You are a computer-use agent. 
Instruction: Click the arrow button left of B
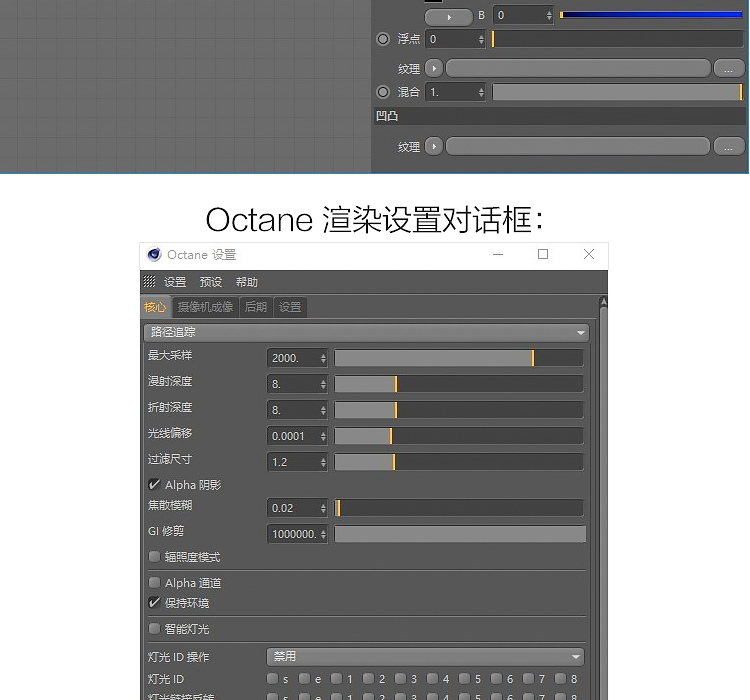pos(449,17)
